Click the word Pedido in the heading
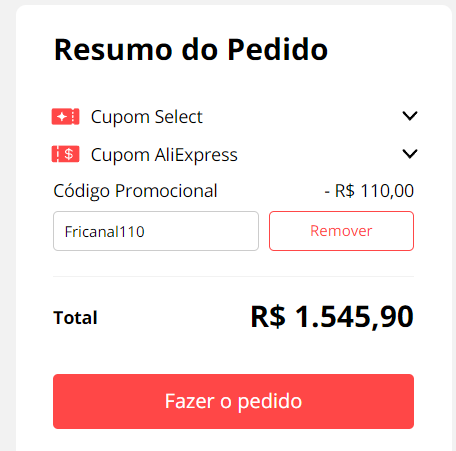 click(x=278, y=50)
